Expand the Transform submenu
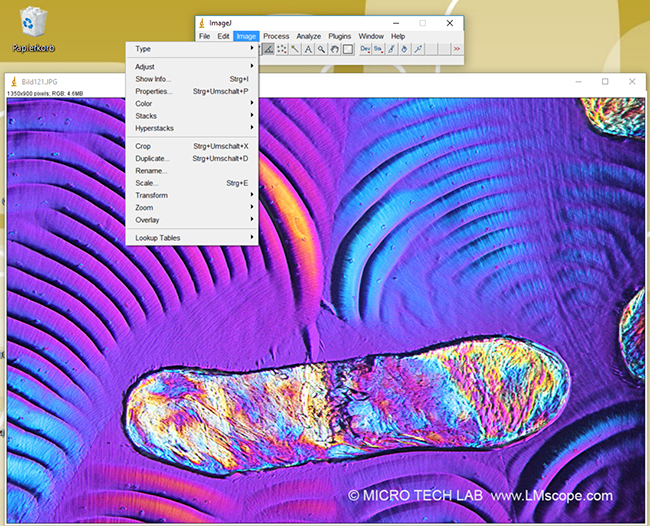Screen dimensions: 650x526 click(x=192, y=195)
